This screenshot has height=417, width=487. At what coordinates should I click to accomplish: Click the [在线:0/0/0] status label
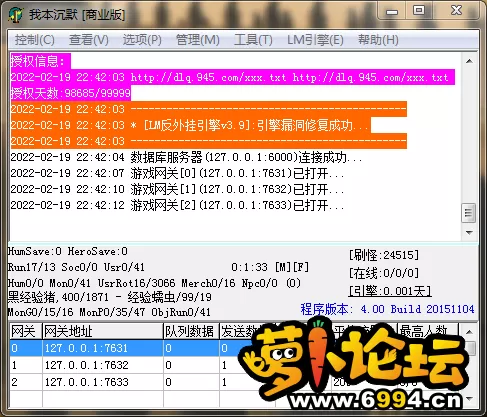[x=384, y=273]
